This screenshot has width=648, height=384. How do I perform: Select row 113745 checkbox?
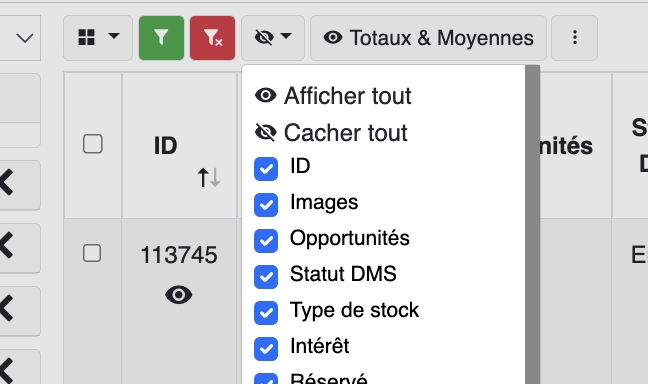coord(92,253)
